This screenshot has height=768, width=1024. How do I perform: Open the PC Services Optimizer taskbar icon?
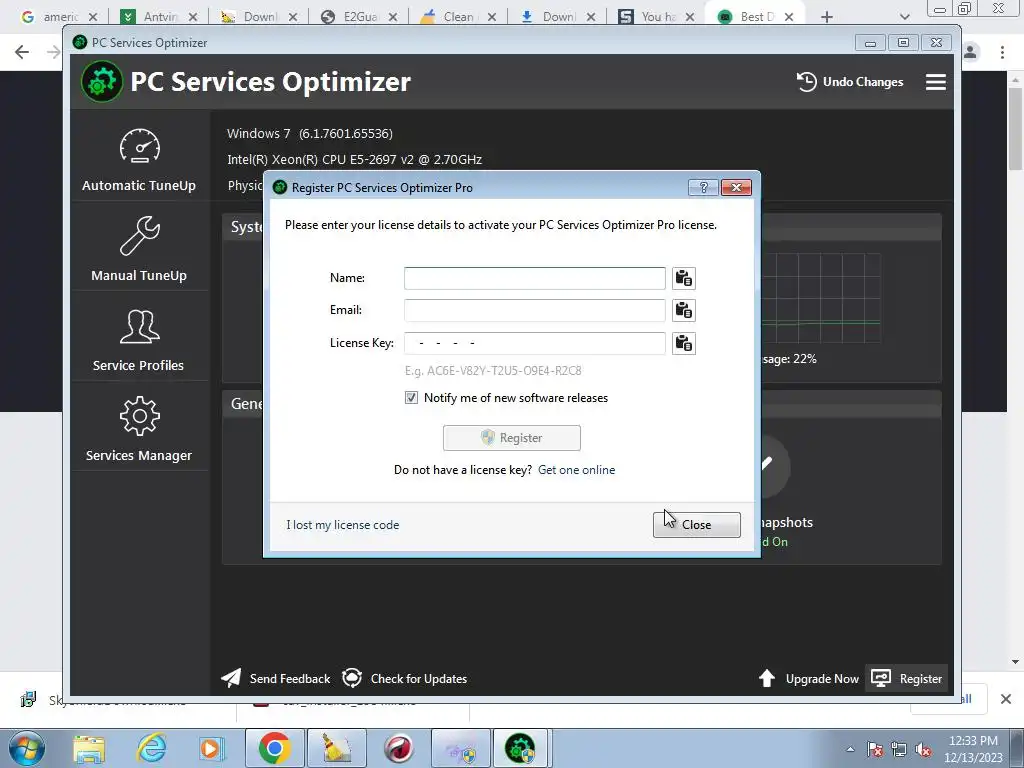[x=520, y=748]
